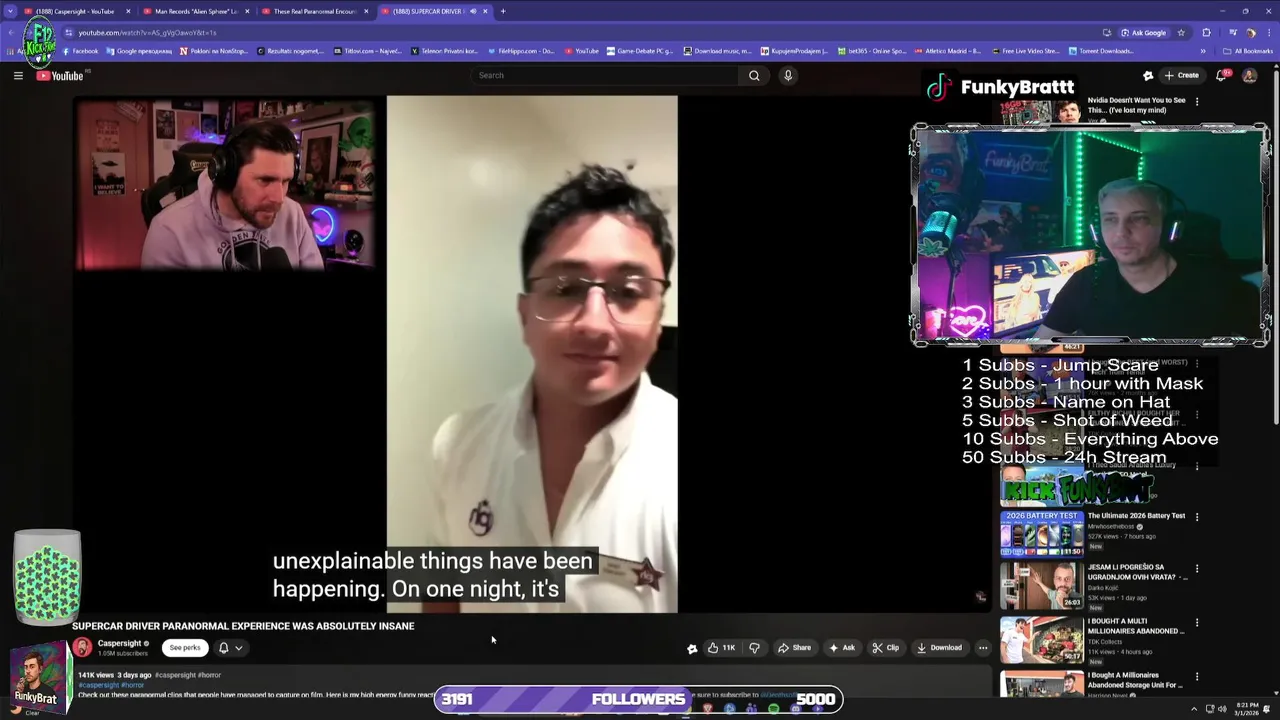Select the SUPERCAR DRIVER browser tab
Screen dimensions: 1280x720
(x=427, y=11)
